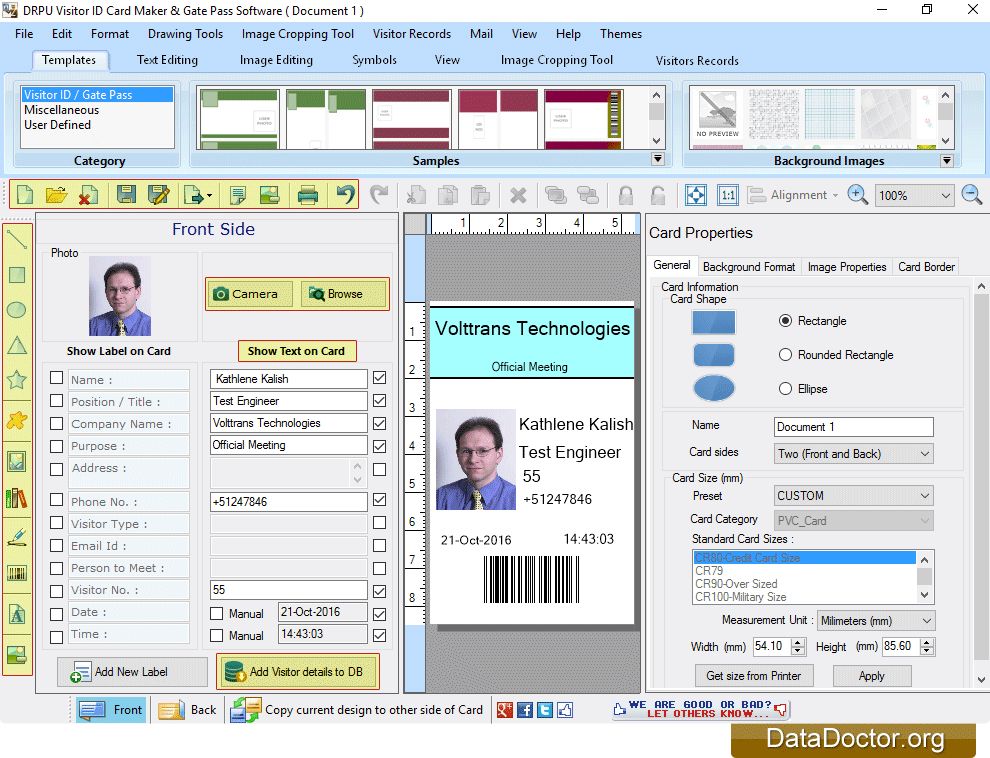Select the Triangle drawing tool

pyautogui.click(x=16, y=345)
